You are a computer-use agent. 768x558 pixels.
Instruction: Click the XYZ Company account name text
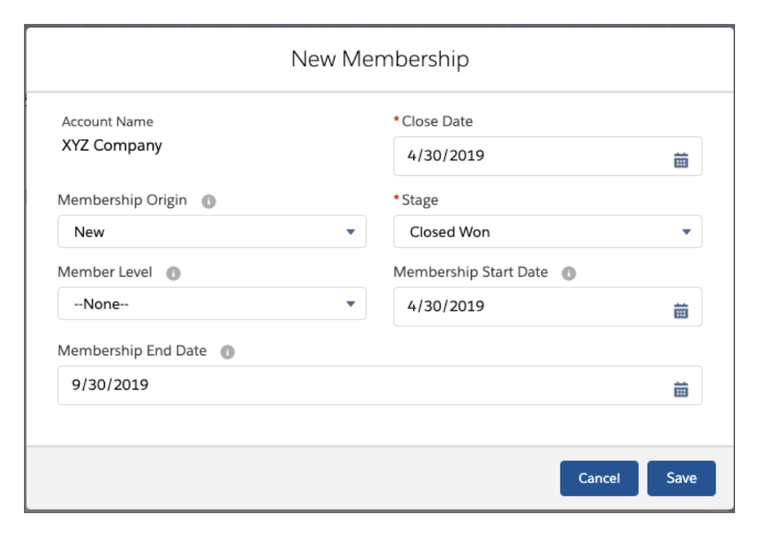112,146
